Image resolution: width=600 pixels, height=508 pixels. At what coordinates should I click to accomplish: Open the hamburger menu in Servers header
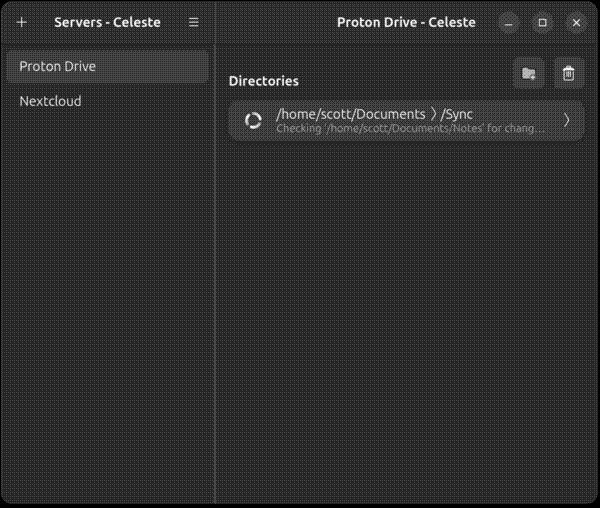click(194, 22)
